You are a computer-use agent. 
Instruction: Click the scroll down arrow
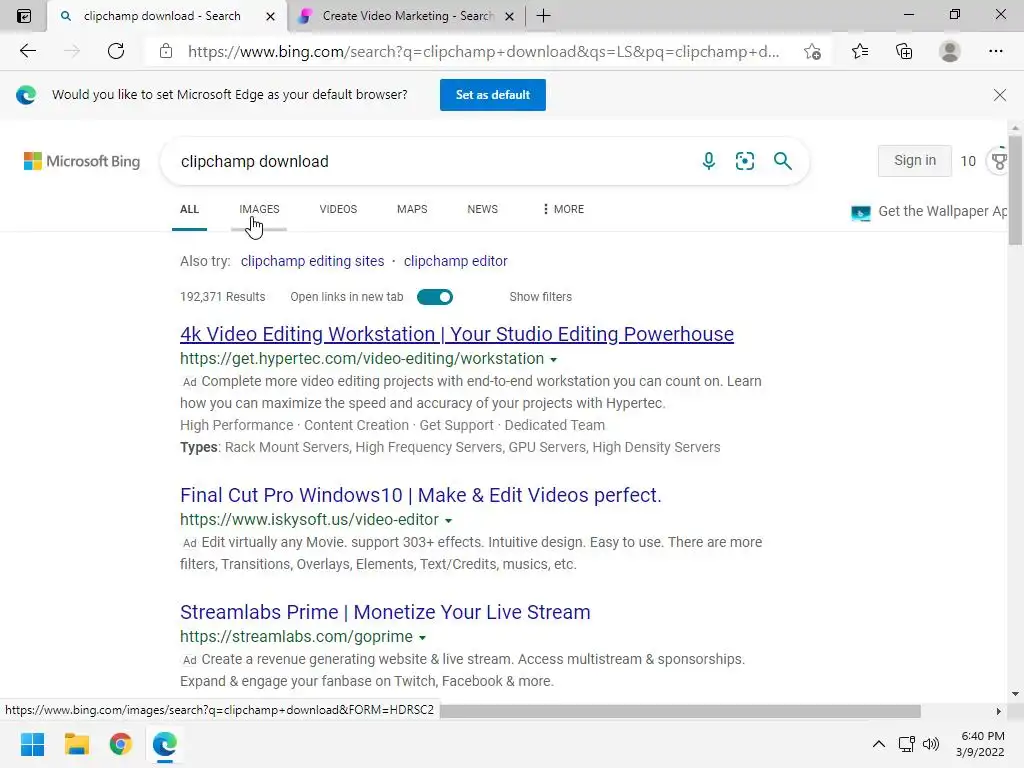[x=1014, y=694]
